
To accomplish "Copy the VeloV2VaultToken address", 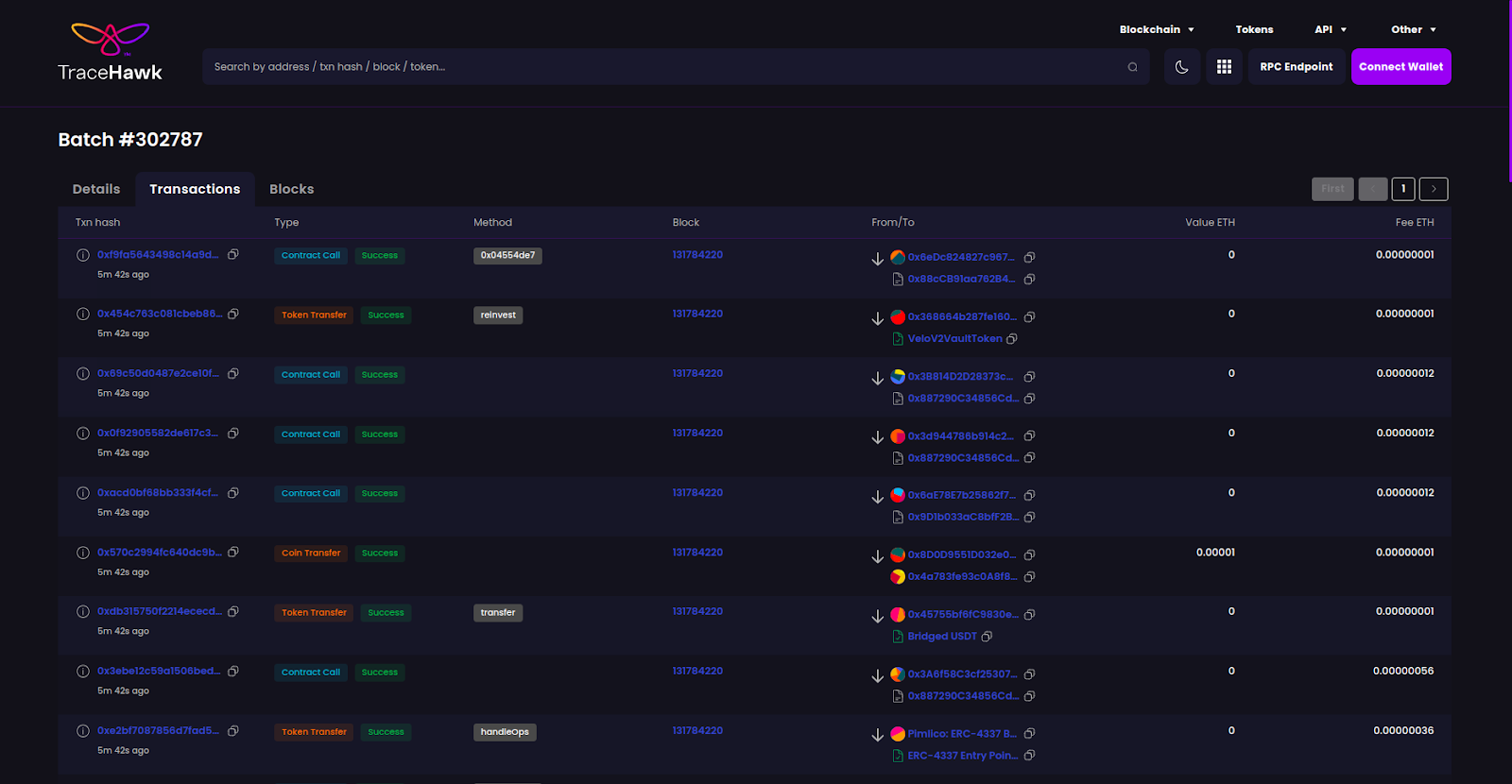I will (x=1012, y=339).
